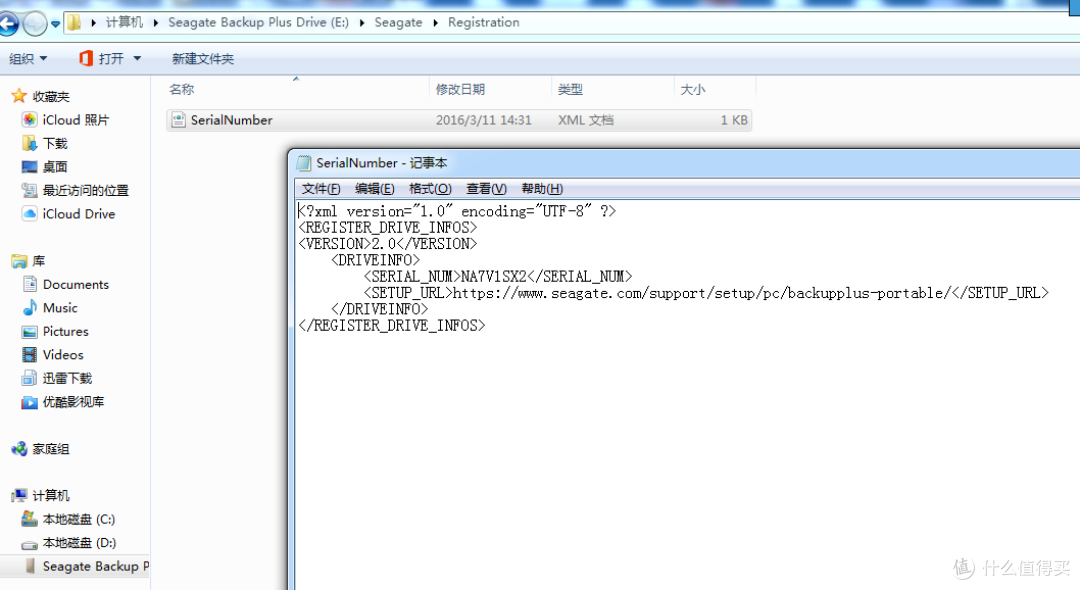
Task: Select Seagate in the address breadcrumb
Action: tap(398, 22)
